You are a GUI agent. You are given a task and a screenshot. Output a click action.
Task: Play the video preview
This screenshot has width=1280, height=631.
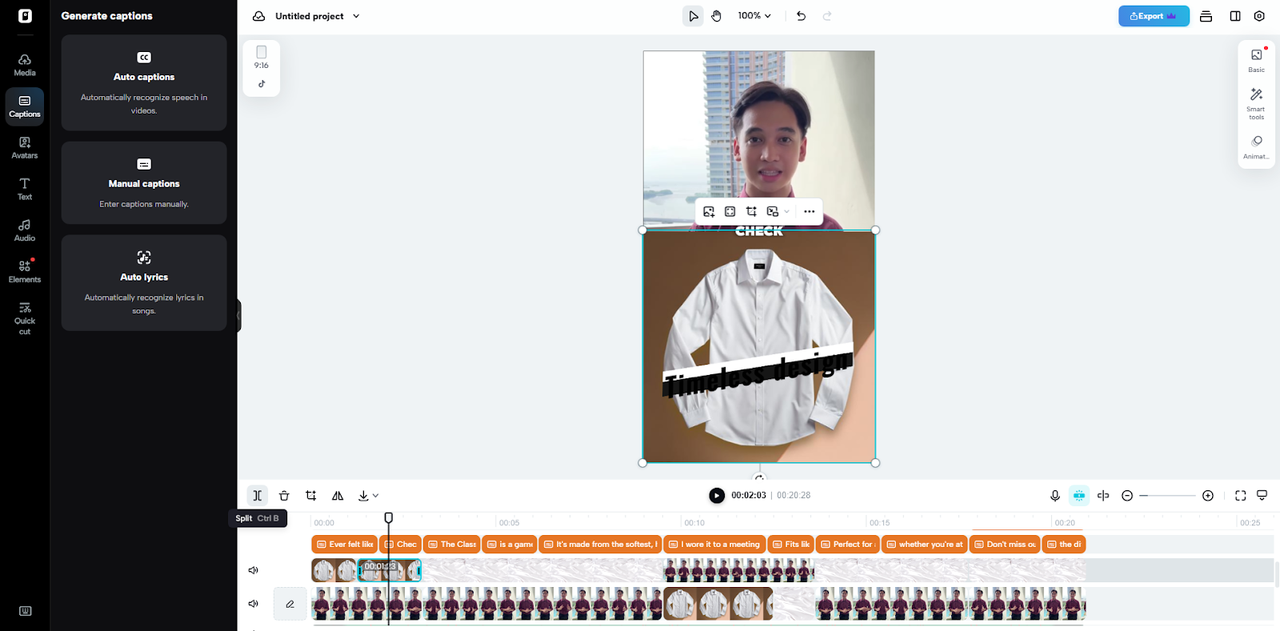click(x=717, y=495)
